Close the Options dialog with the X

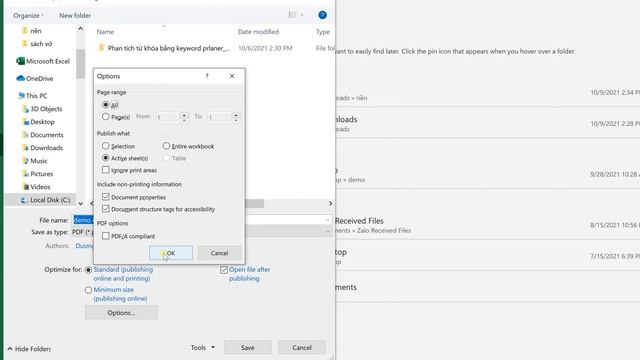[x=232, y=76]
